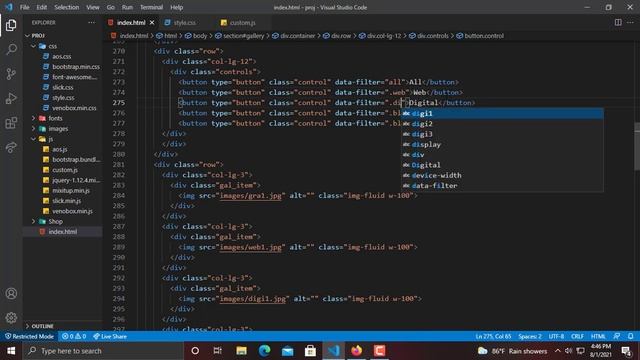Collapse the js folder

62,139
